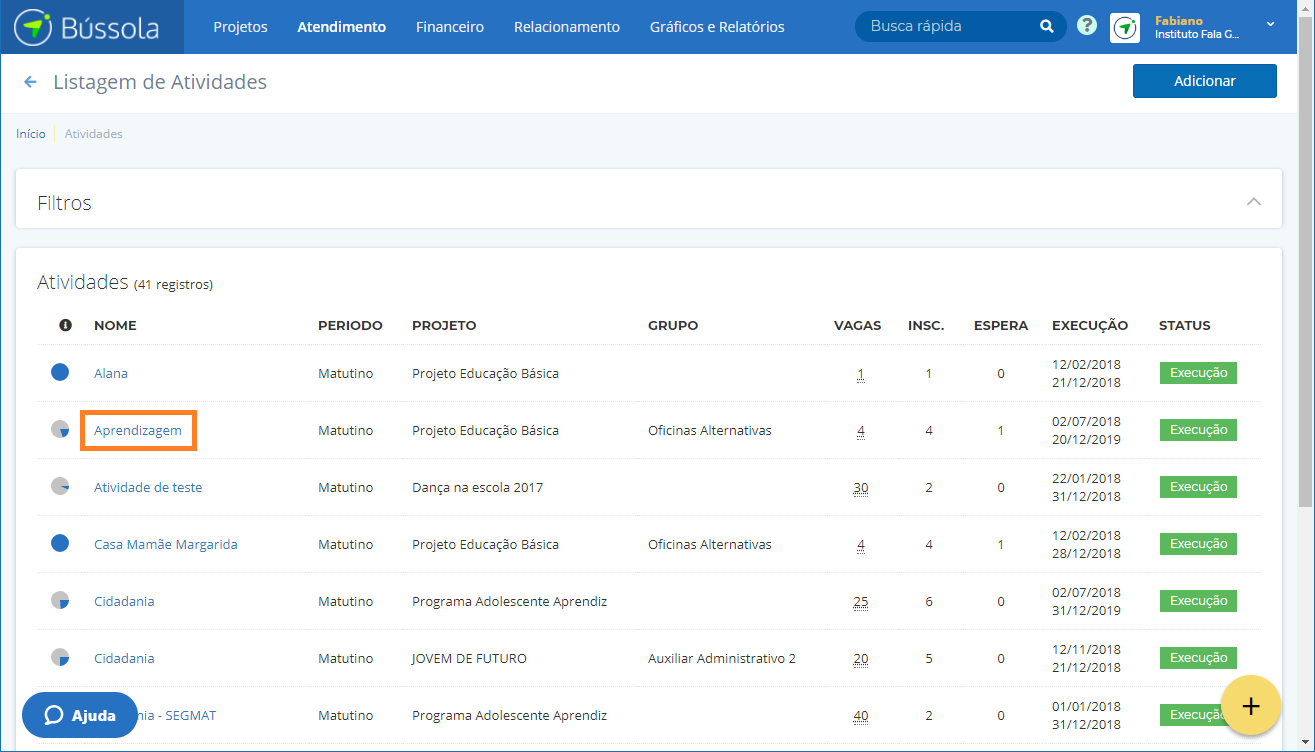
Task: Click the Fabiano user name
Action: [x=1179, y=20]
